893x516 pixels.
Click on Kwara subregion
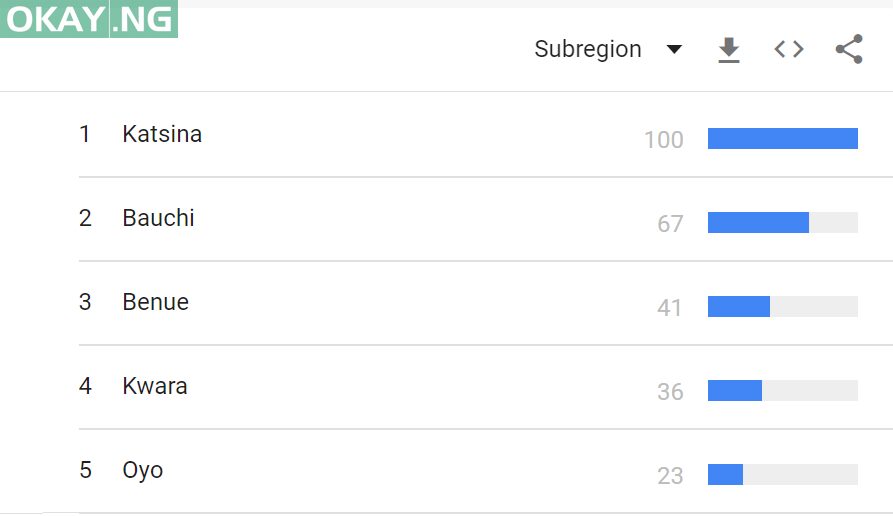pos(154,386)
